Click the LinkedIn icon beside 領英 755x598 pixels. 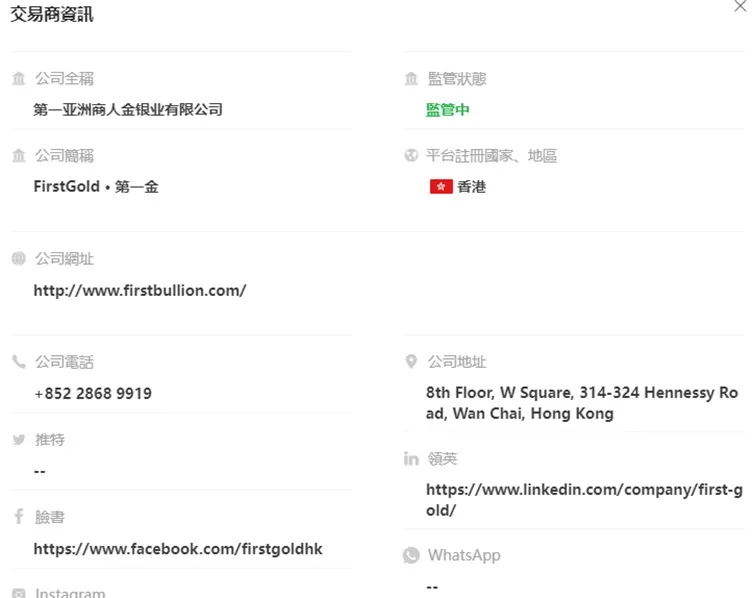pos(411,459)
